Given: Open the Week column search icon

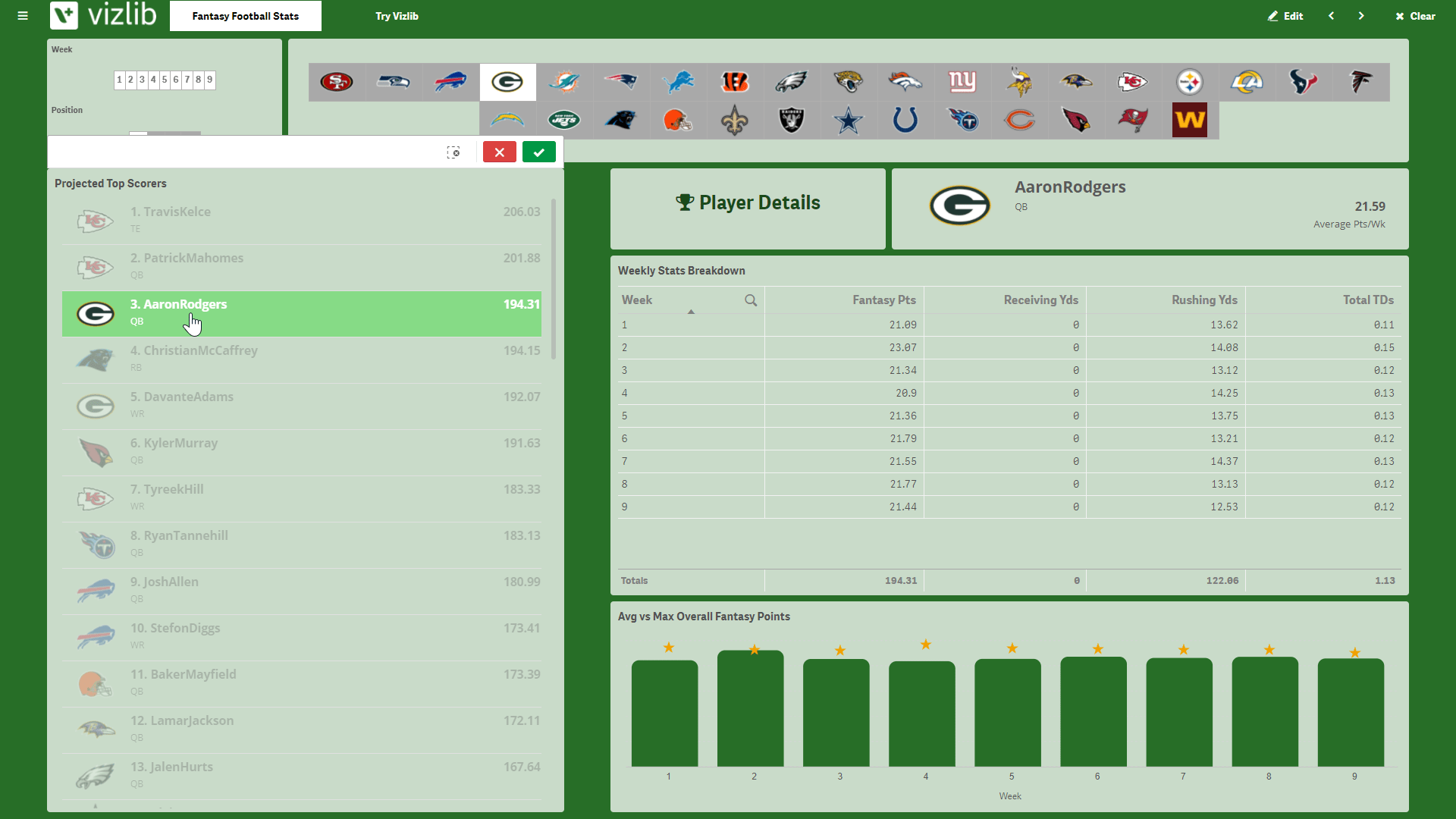Looking at the screenshot, I should pos(751,300).
